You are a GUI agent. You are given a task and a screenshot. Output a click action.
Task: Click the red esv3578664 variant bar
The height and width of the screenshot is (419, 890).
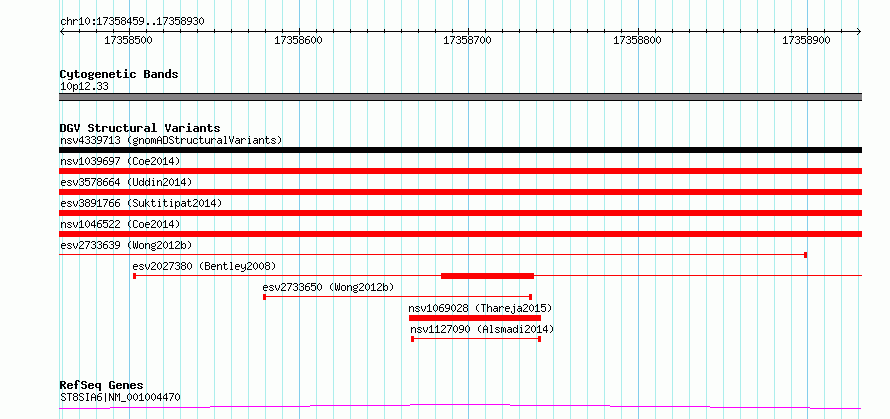pos(460,192)
